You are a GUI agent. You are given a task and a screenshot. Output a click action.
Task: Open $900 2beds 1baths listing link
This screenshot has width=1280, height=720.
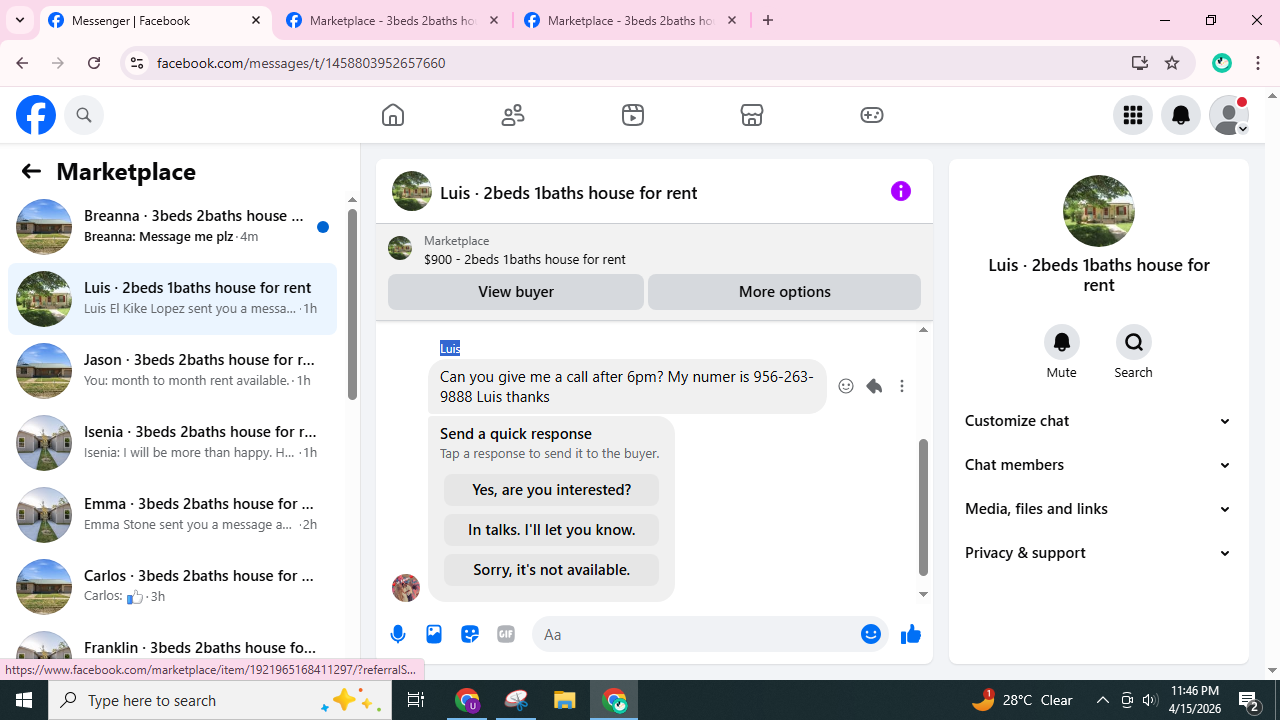524,259
